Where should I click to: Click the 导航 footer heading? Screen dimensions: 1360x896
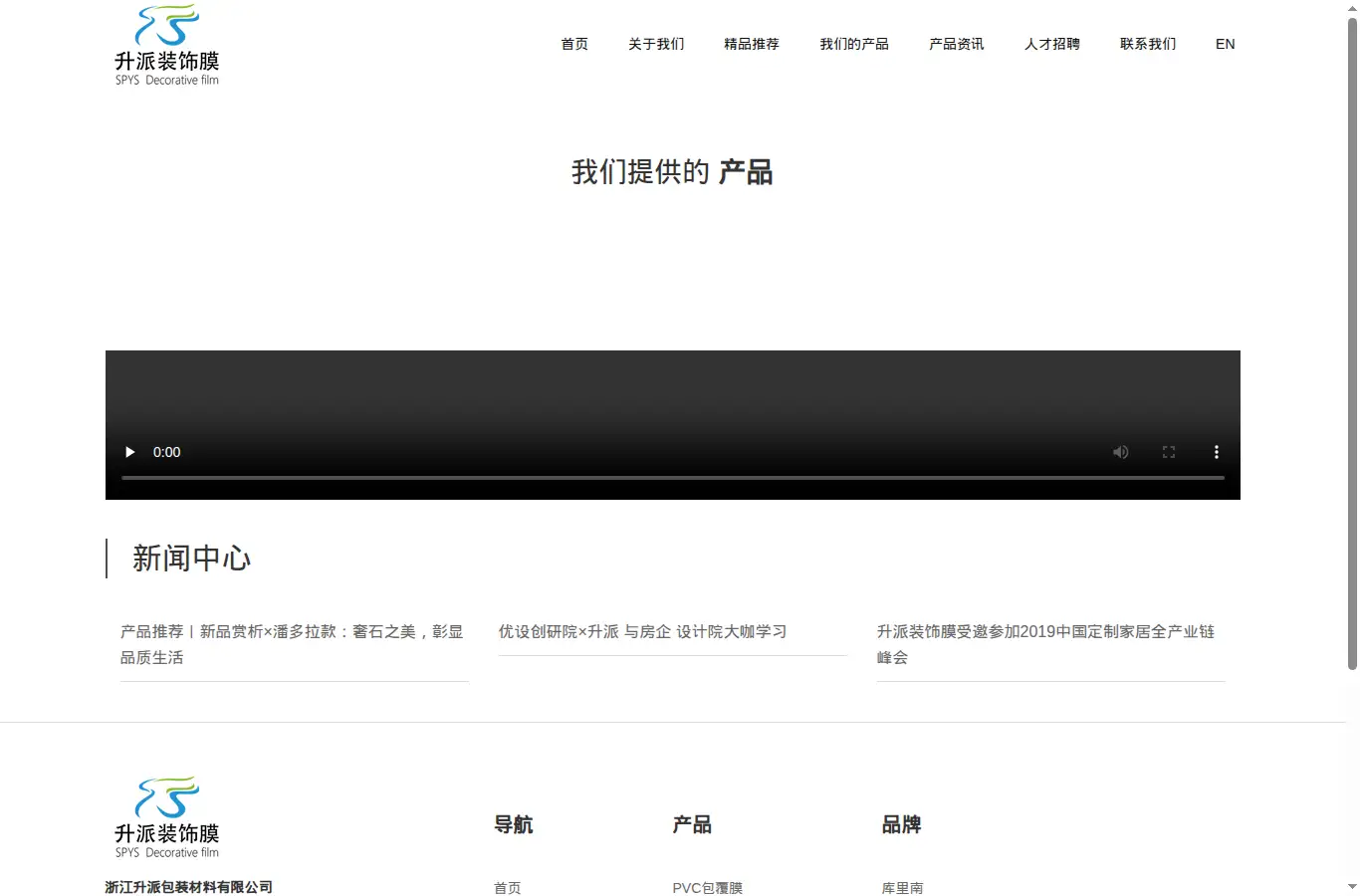[x=514, y=824]
